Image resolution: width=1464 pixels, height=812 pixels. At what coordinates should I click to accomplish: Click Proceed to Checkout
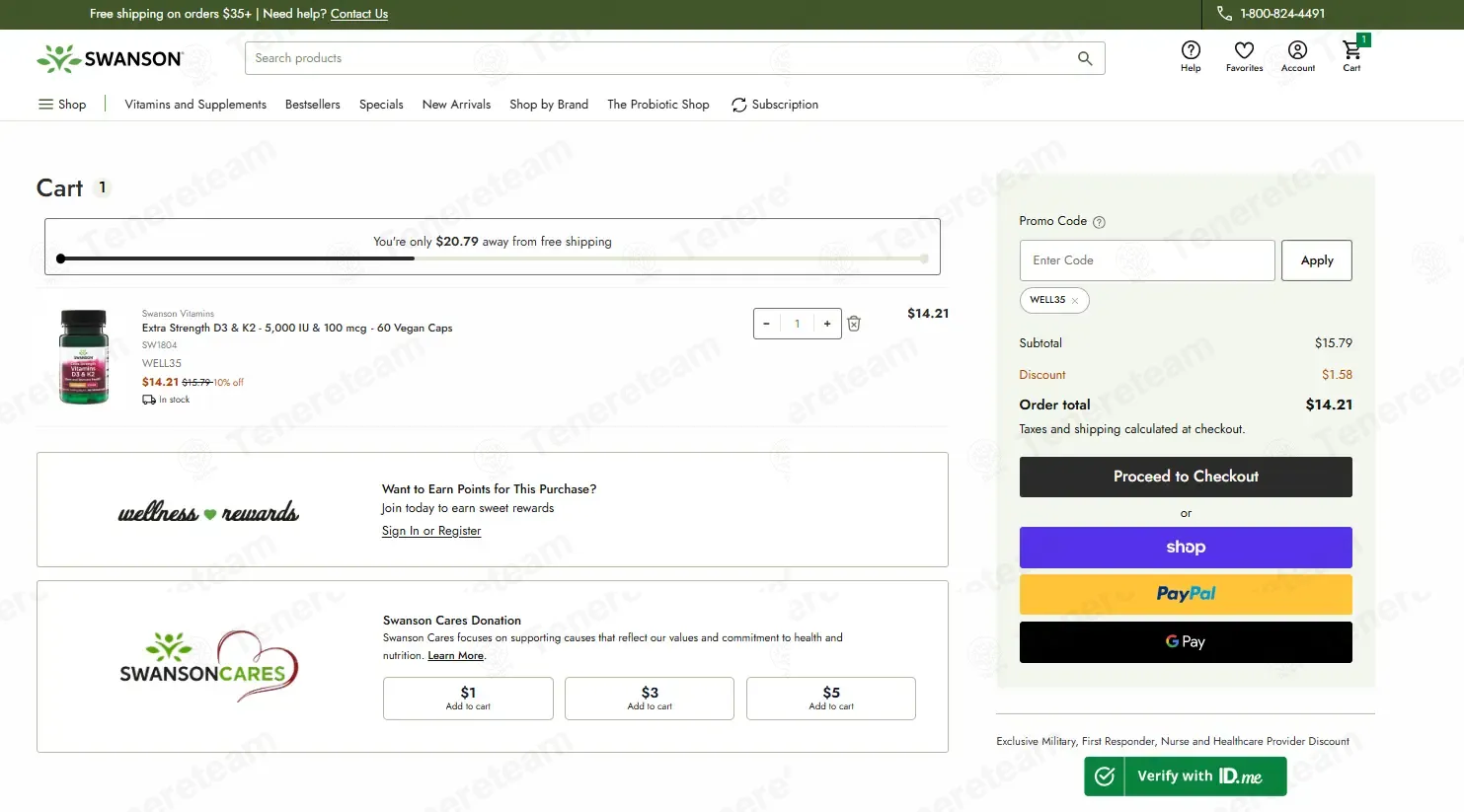click(1186, 477)
